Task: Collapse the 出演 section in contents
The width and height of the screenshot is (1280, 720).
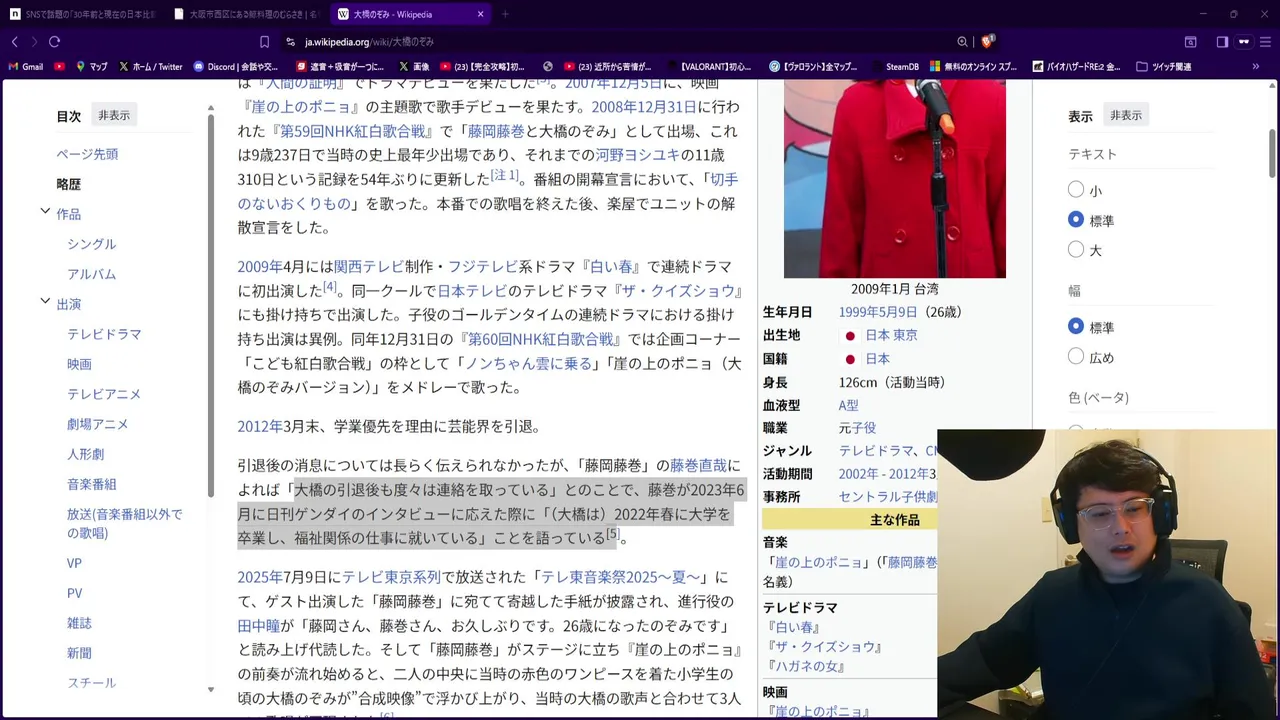Action: pos(45,302)
